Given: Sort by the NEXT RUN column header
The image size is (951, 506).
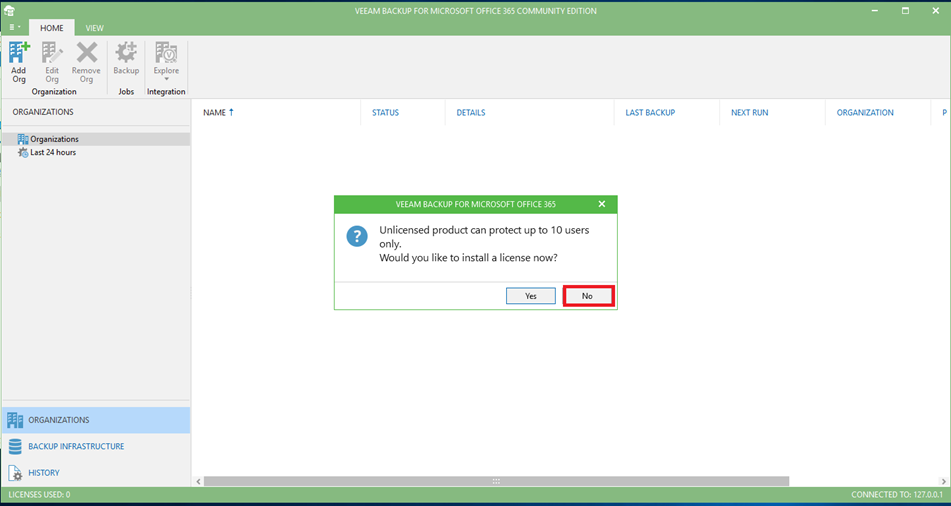Looking at the screenshot, I should pos(750,112).
